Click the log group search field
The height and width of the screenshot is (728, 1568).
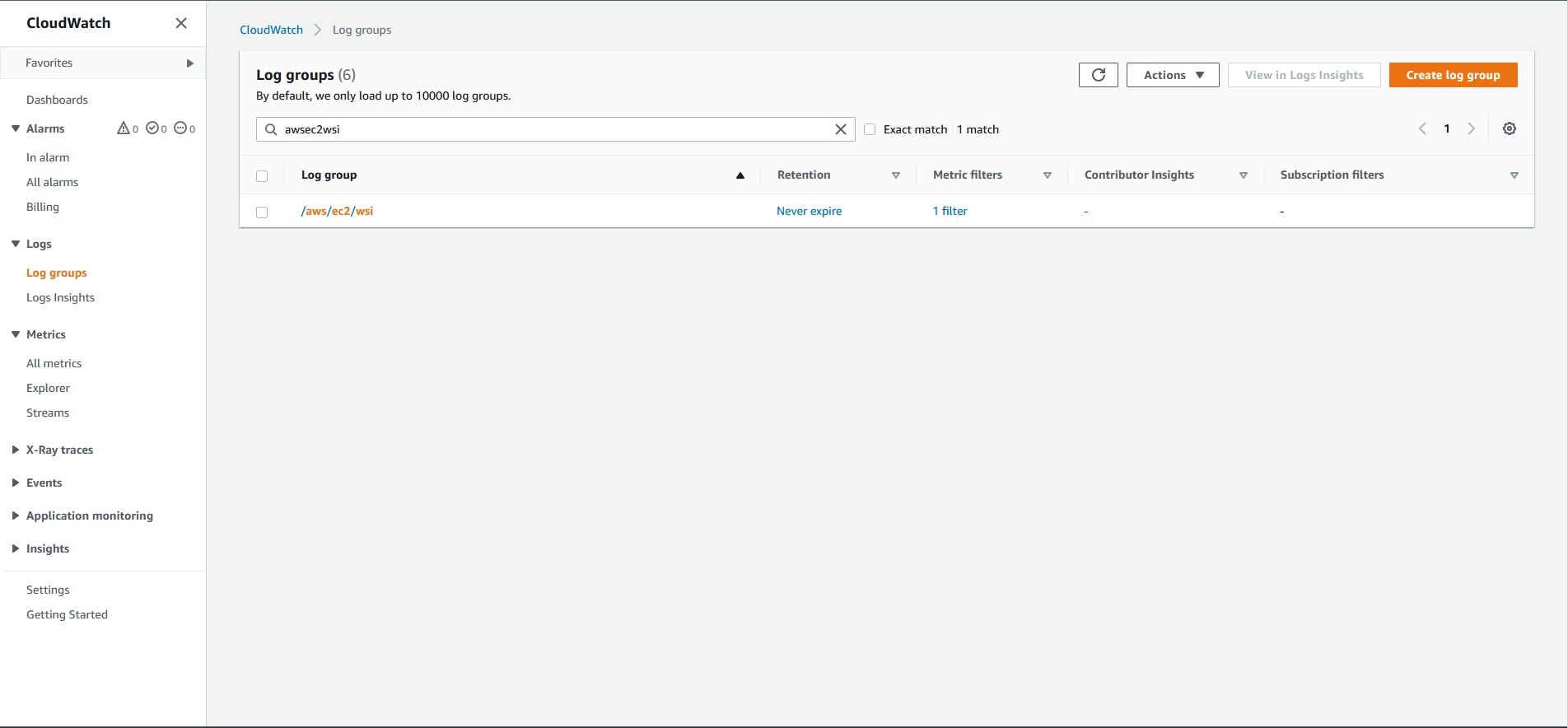pos(555,129)
